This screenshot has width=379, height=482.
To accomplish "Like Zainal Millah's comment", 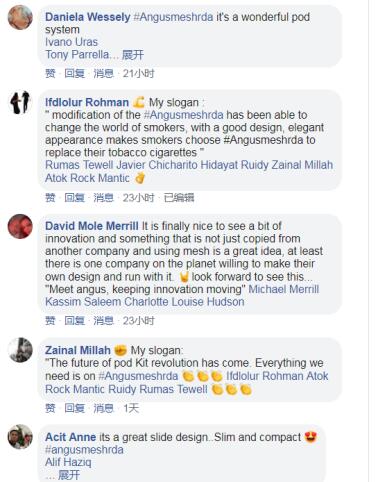I will [50, 408].
